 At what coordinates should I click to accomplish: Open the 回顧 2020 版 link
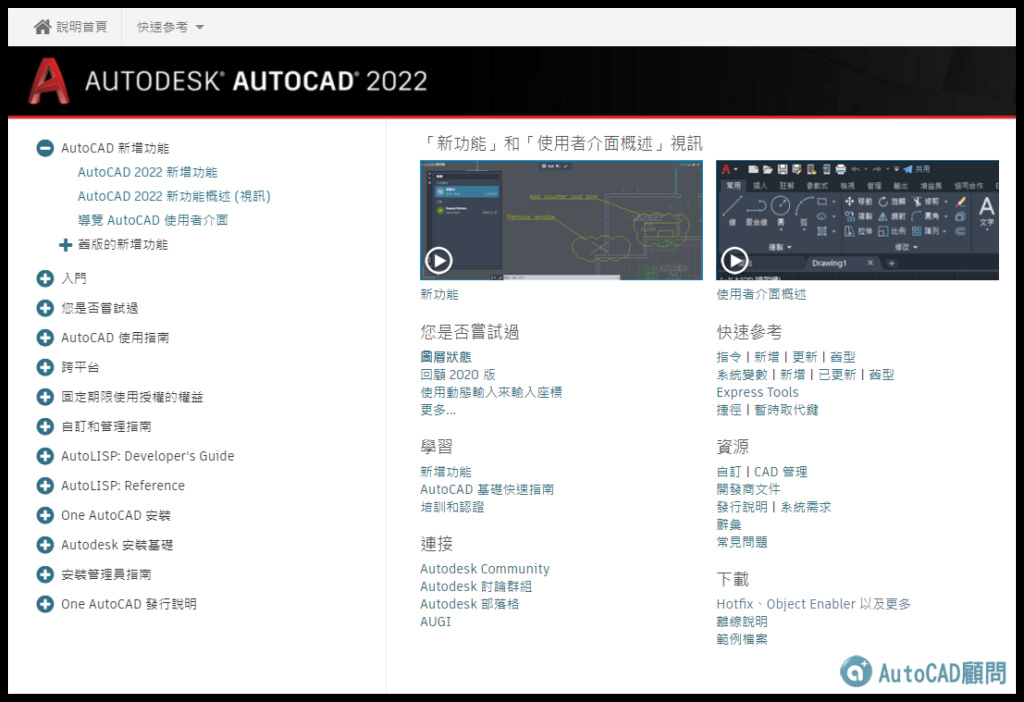[458, 375]
